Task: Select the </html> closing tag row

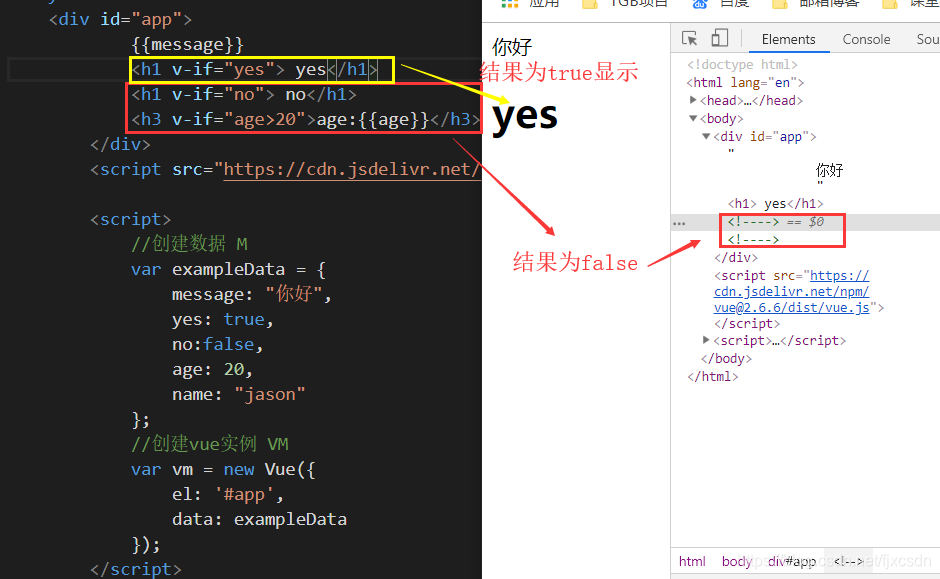Action: click(x=712, y=376)
